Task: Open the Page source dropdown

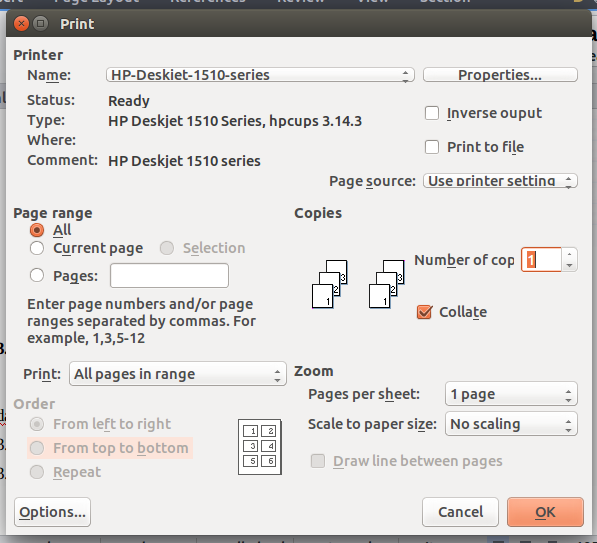Action: coord(500,181)
